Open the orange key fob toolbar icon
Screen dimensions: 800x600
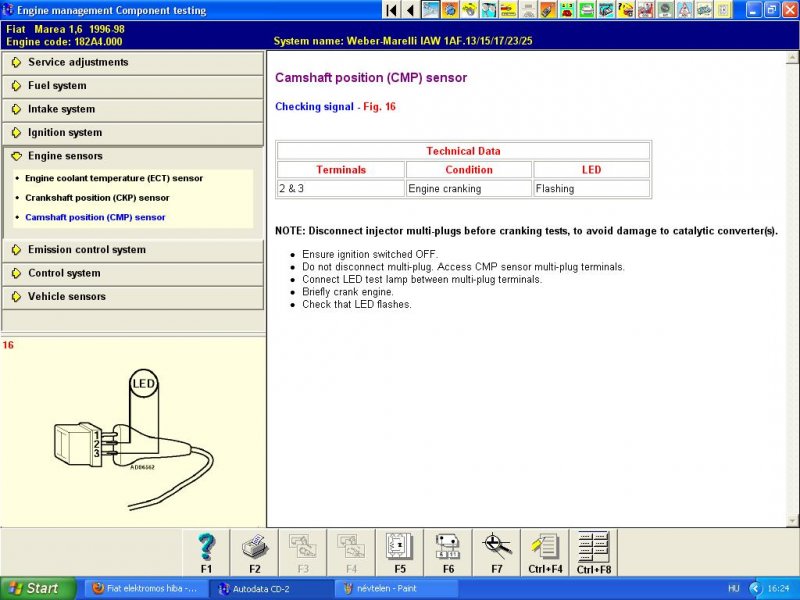pyautogui.click(x=547, y=10)
